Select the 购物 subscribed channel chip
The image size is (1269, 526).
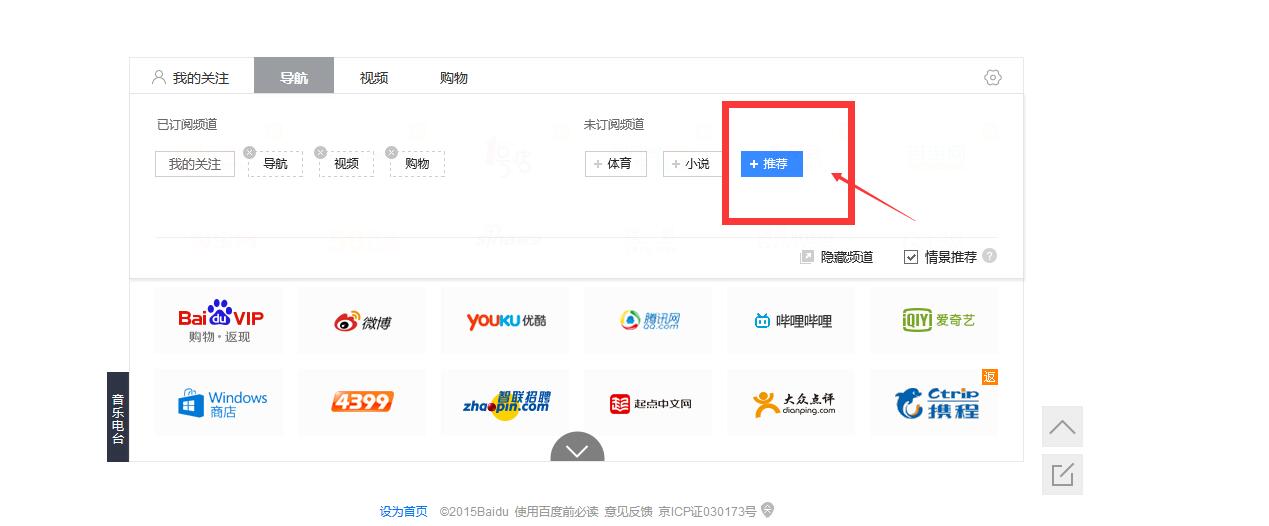tap(417, 164)
